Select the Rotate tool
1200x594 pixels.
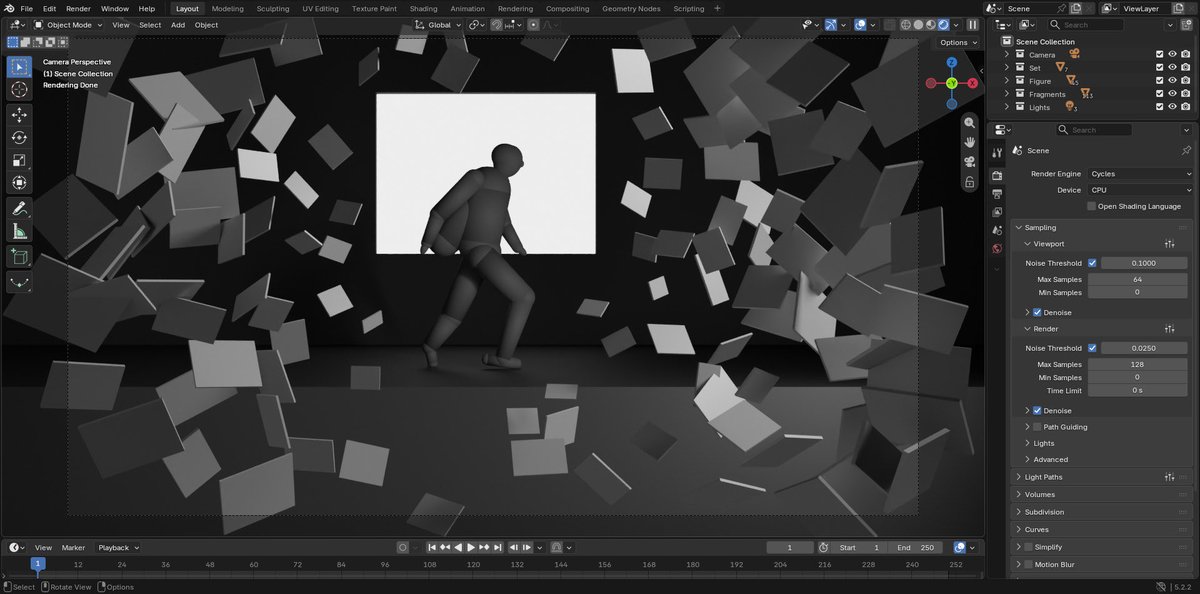(x=19, y=138)
